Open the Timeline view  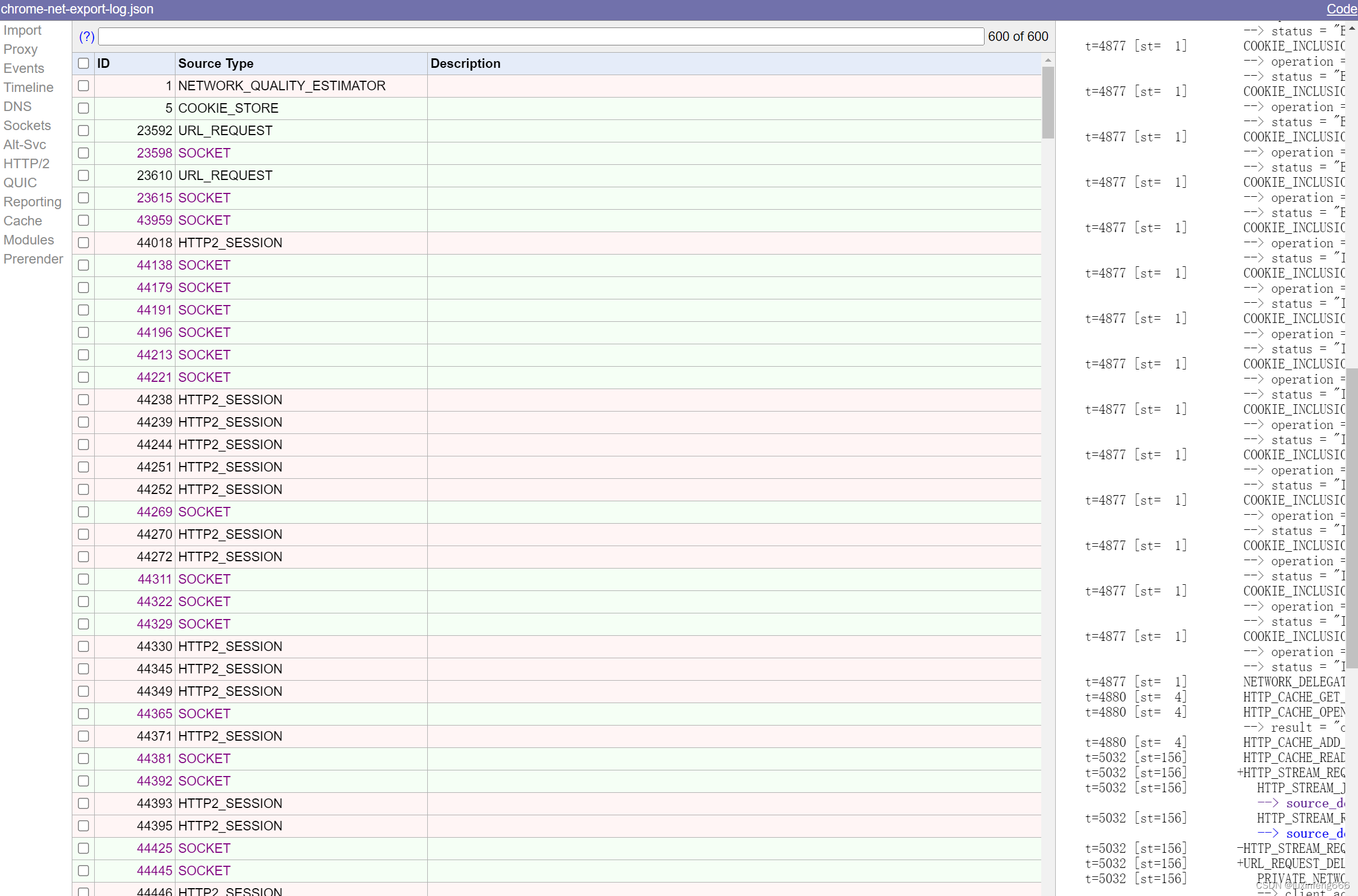(29, 87)
